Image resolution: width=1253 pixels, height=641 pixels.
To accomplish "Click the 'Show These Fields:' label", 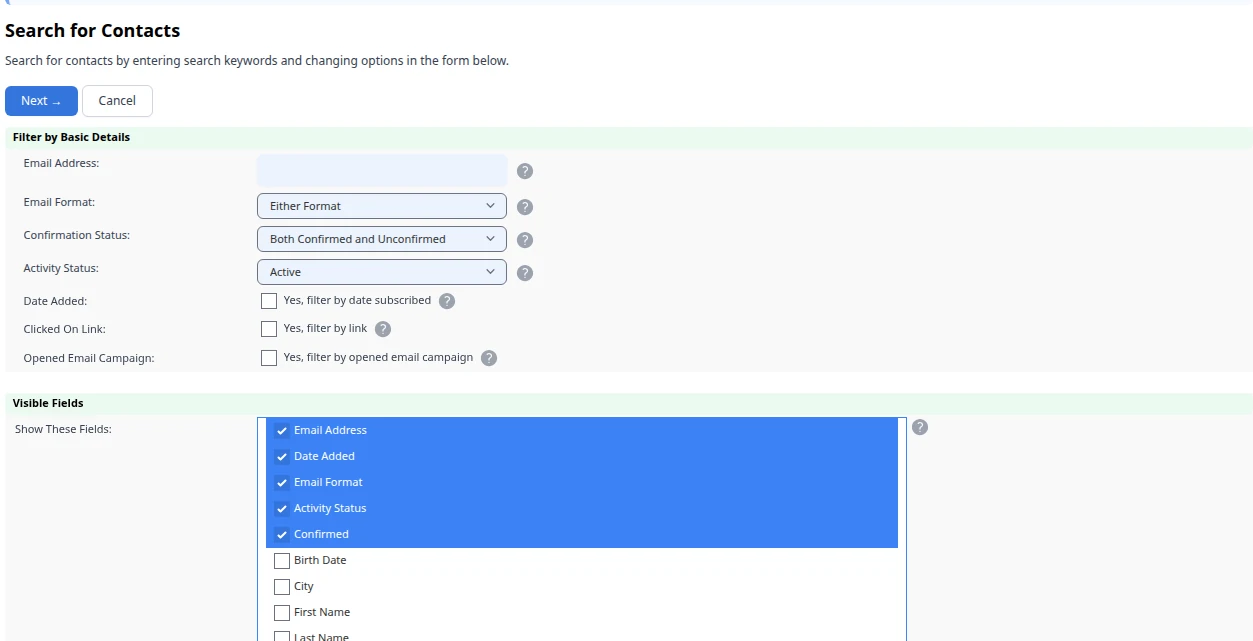I will click(x=63, y=429).
